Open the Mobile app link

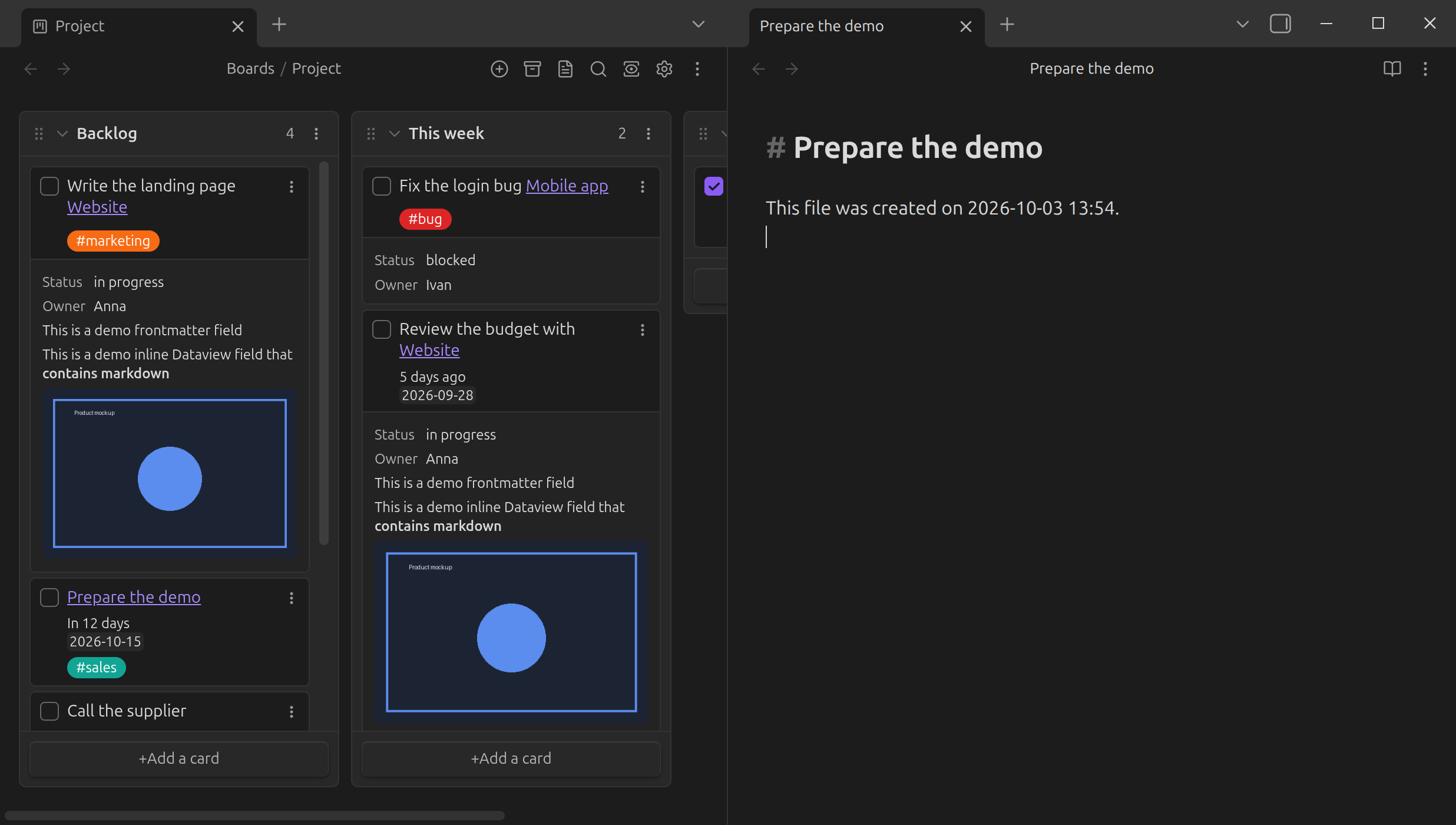pos(567,186)
